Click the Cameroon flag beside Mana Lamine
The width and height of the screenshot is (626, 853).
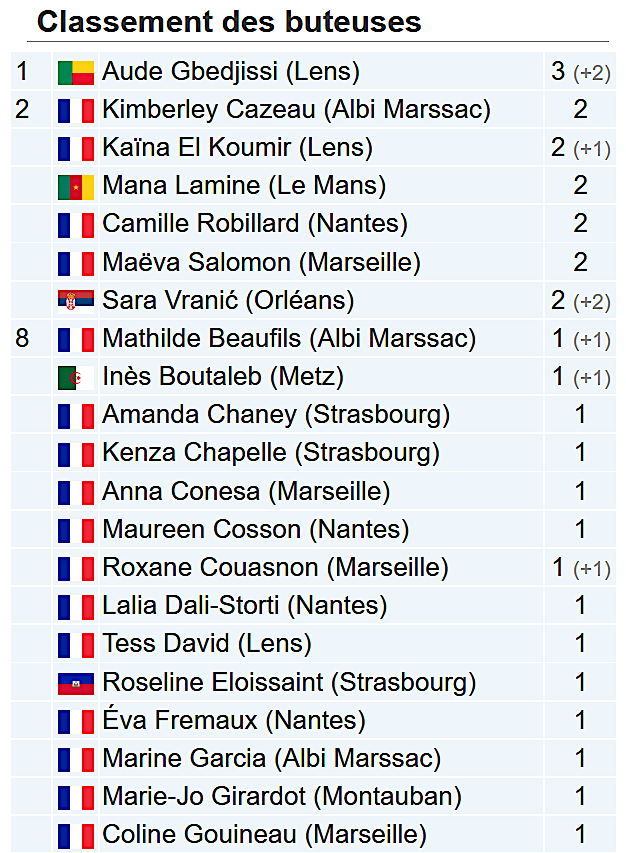point(76,186)
